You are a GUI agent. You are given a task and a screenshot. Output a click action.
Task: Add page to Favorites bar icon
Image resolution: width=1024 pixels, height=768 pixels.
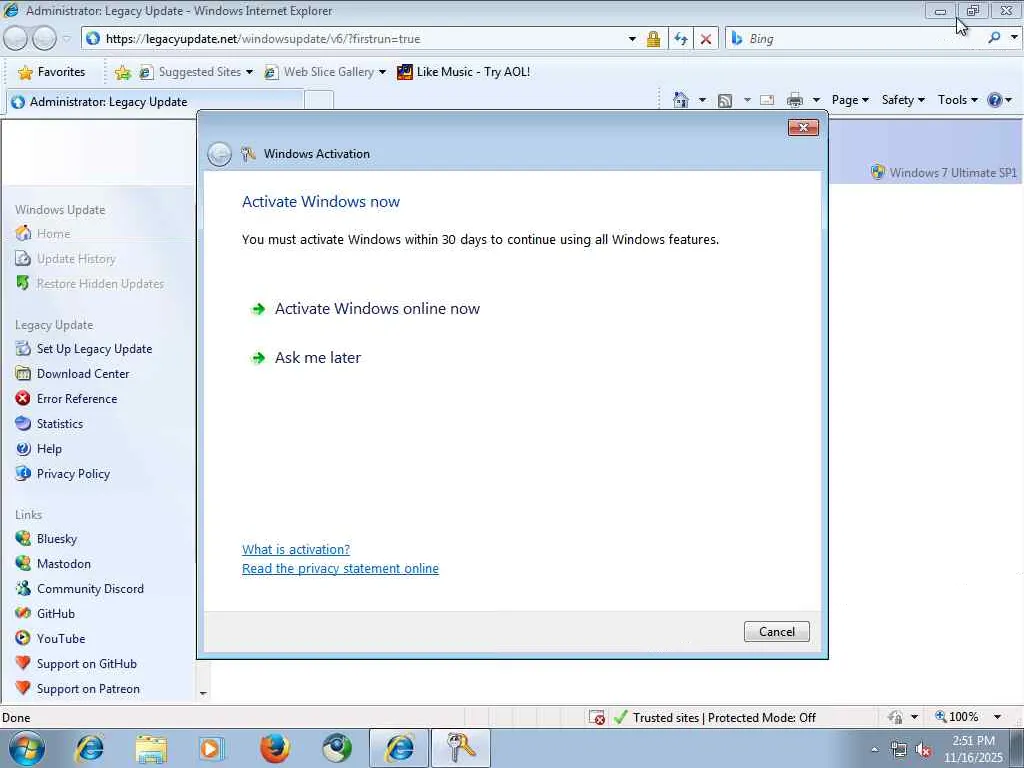[x=123, y=72]
